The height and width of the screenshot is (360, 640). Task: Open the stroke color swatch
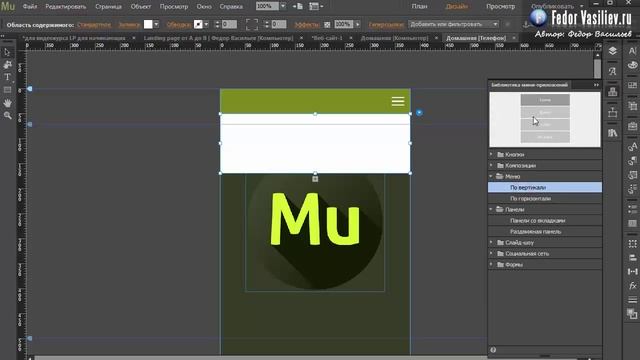pos(198,24)
